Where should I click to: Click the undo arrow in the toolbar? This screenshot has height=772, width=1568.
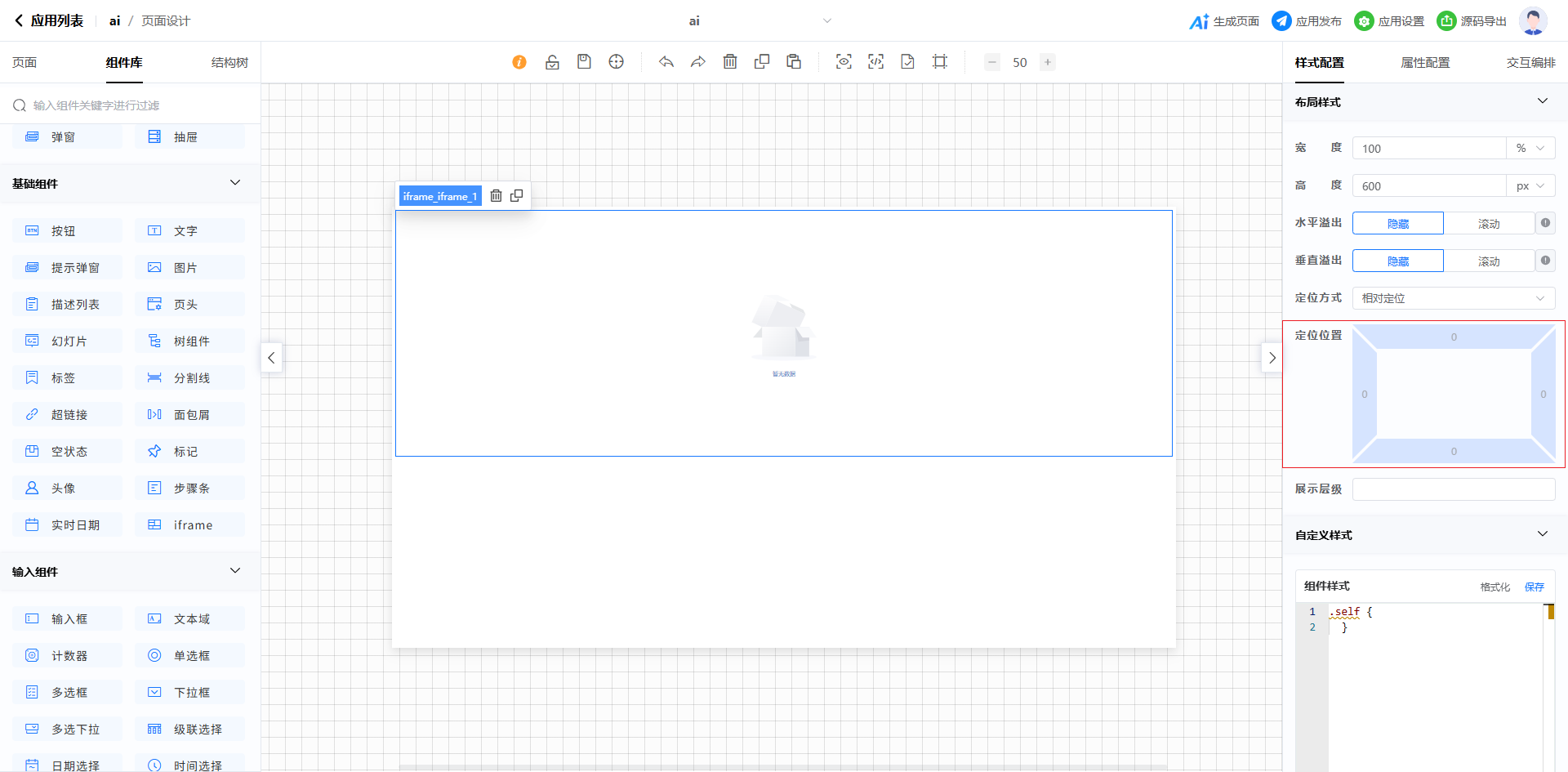[x=666, y=62]
